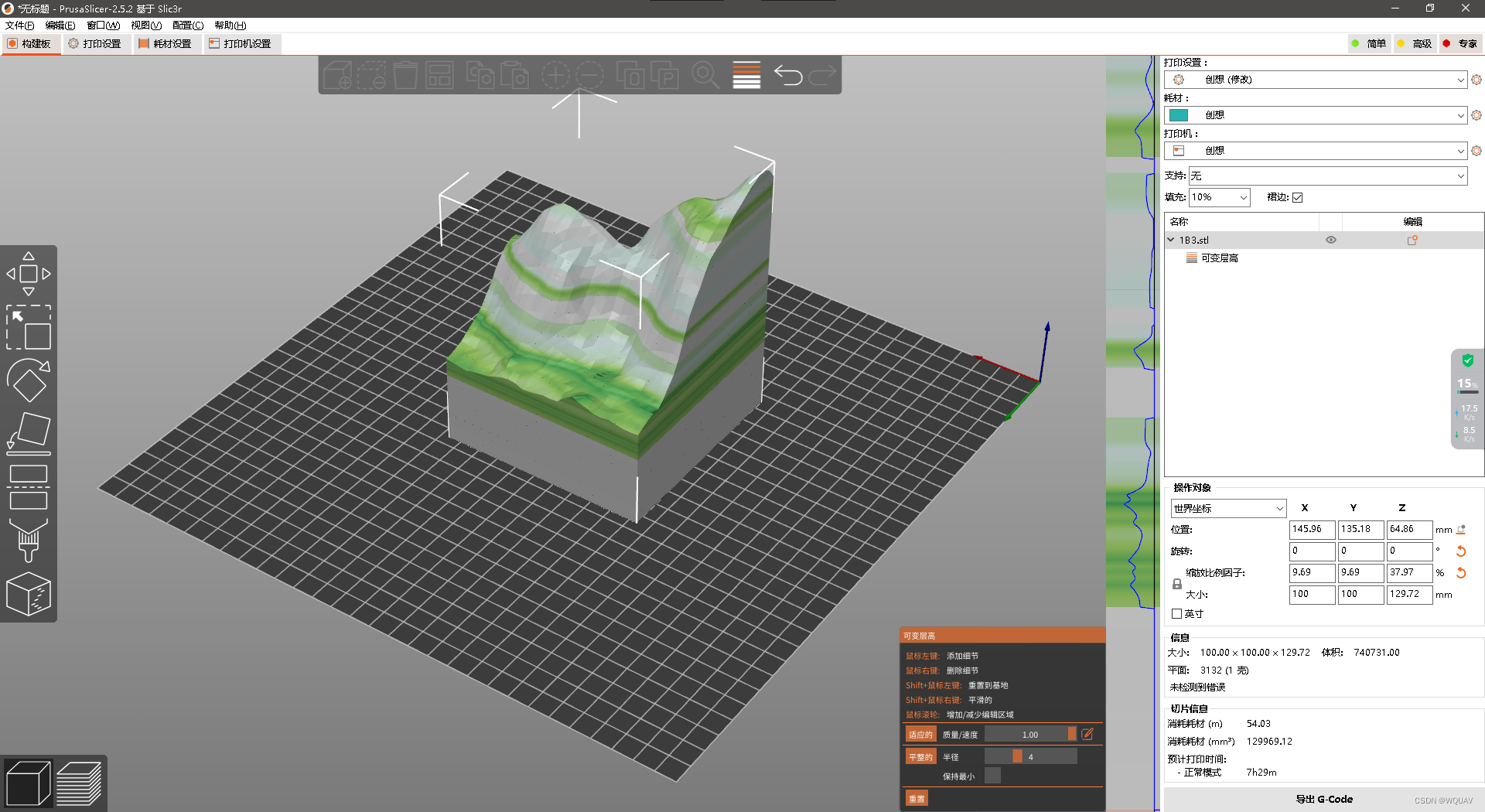Click the teal filament color swatch
The width and height of the screenshot is (1485, 812).
[1179, 115]
